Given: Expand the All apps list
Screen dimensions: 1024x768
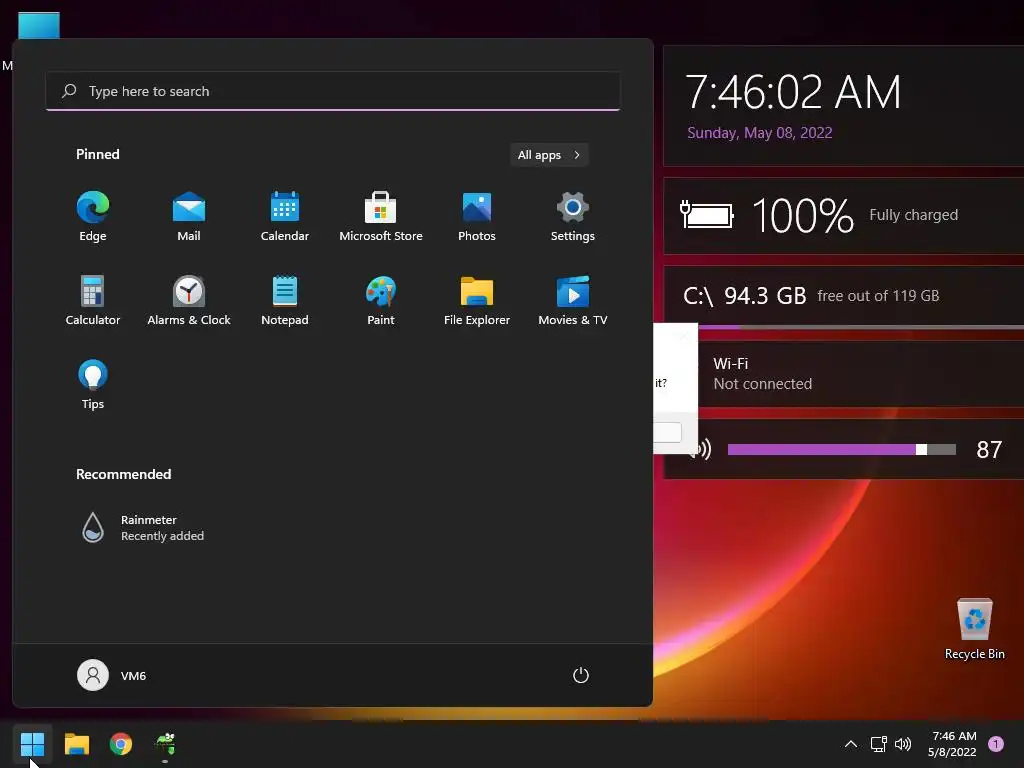Looking at the screenshot, I should [549, 155].
